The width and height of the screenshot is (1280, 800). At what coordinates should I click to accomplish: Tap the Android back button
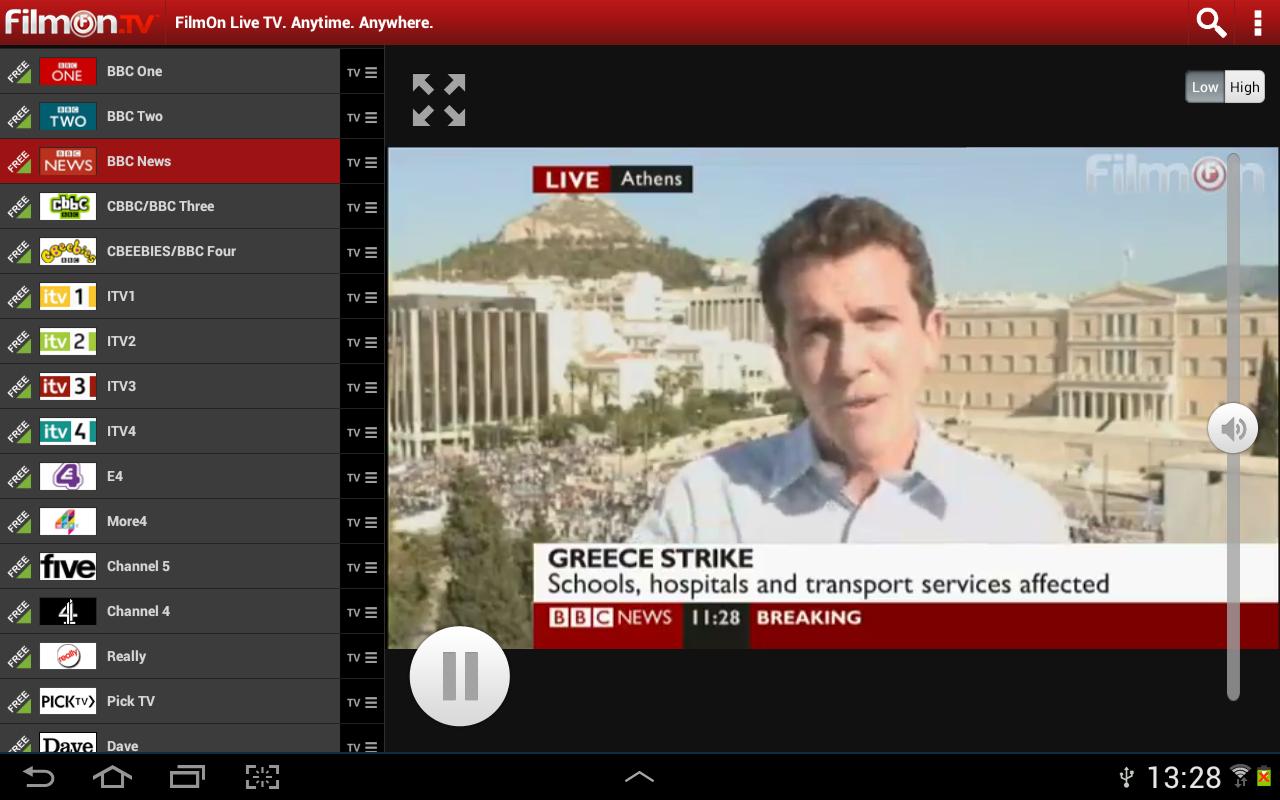pyautogui.click(x=39, y=777)
